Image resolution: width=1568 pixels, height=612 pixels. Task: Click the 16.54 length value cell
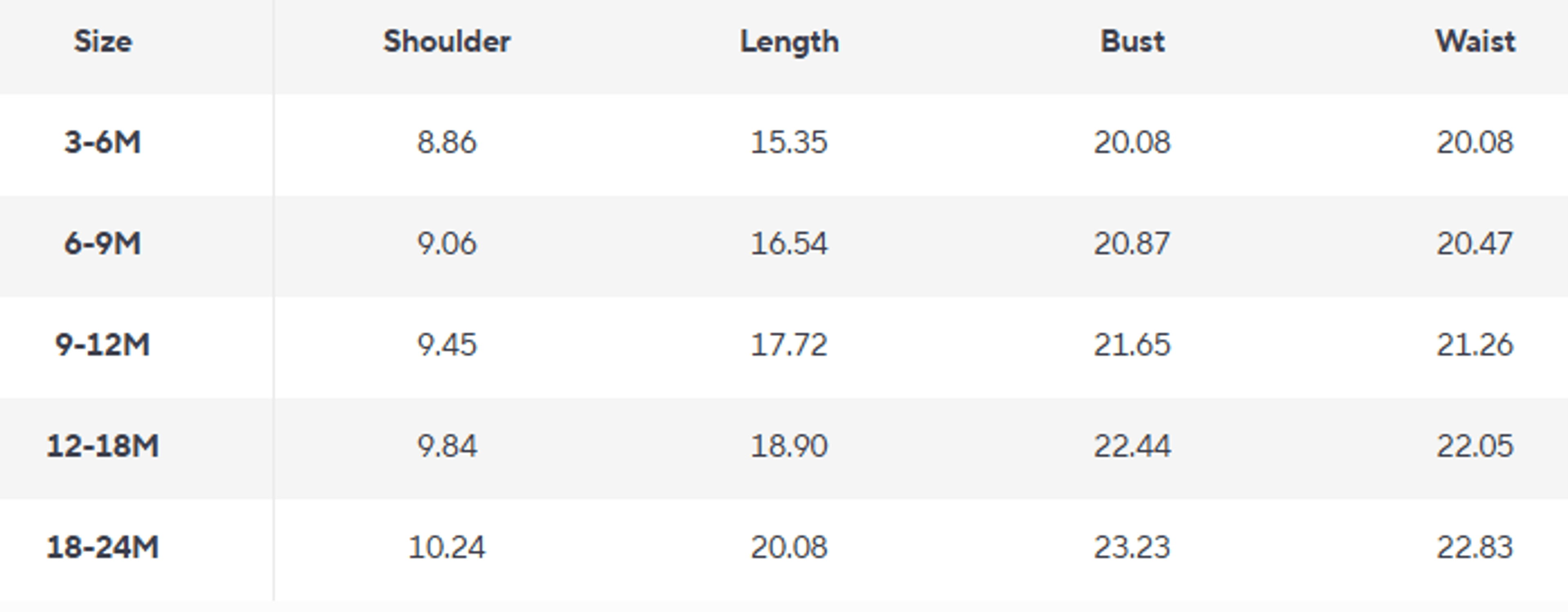click(789, 244)
